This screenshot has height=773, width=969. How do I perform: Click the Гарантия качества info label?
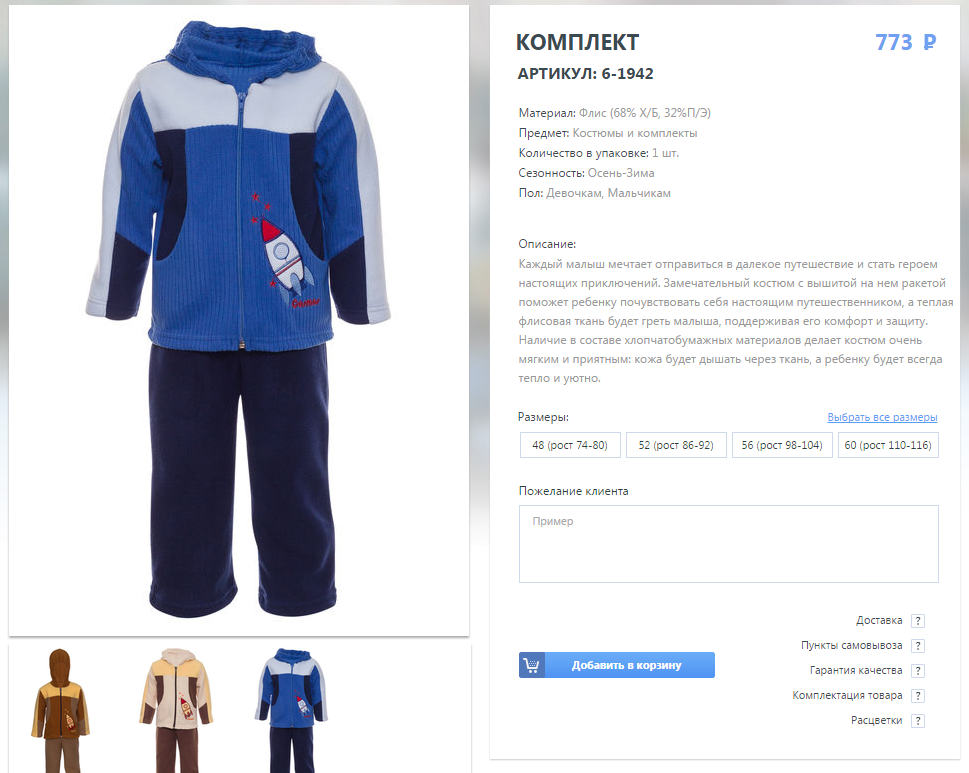click(856, 670)
